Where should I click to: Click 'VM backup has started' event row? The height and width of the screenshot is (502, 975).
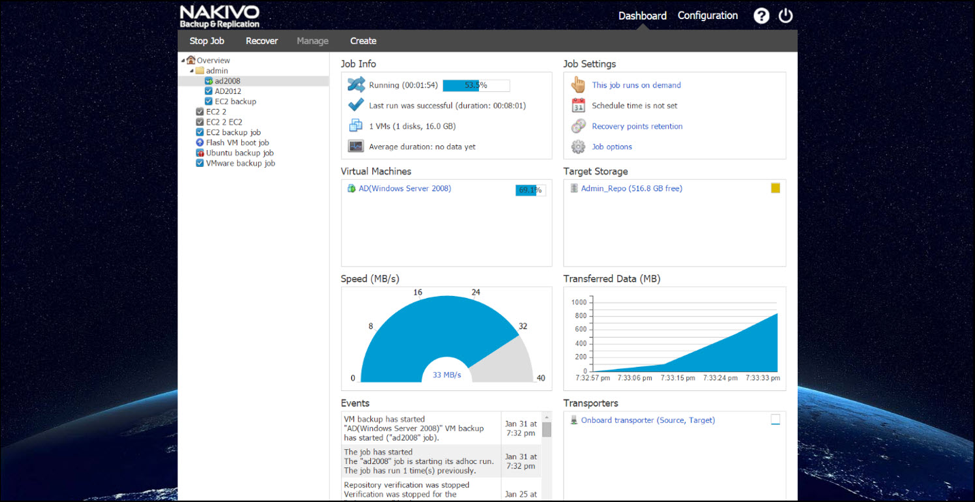[x=441, y=428]
